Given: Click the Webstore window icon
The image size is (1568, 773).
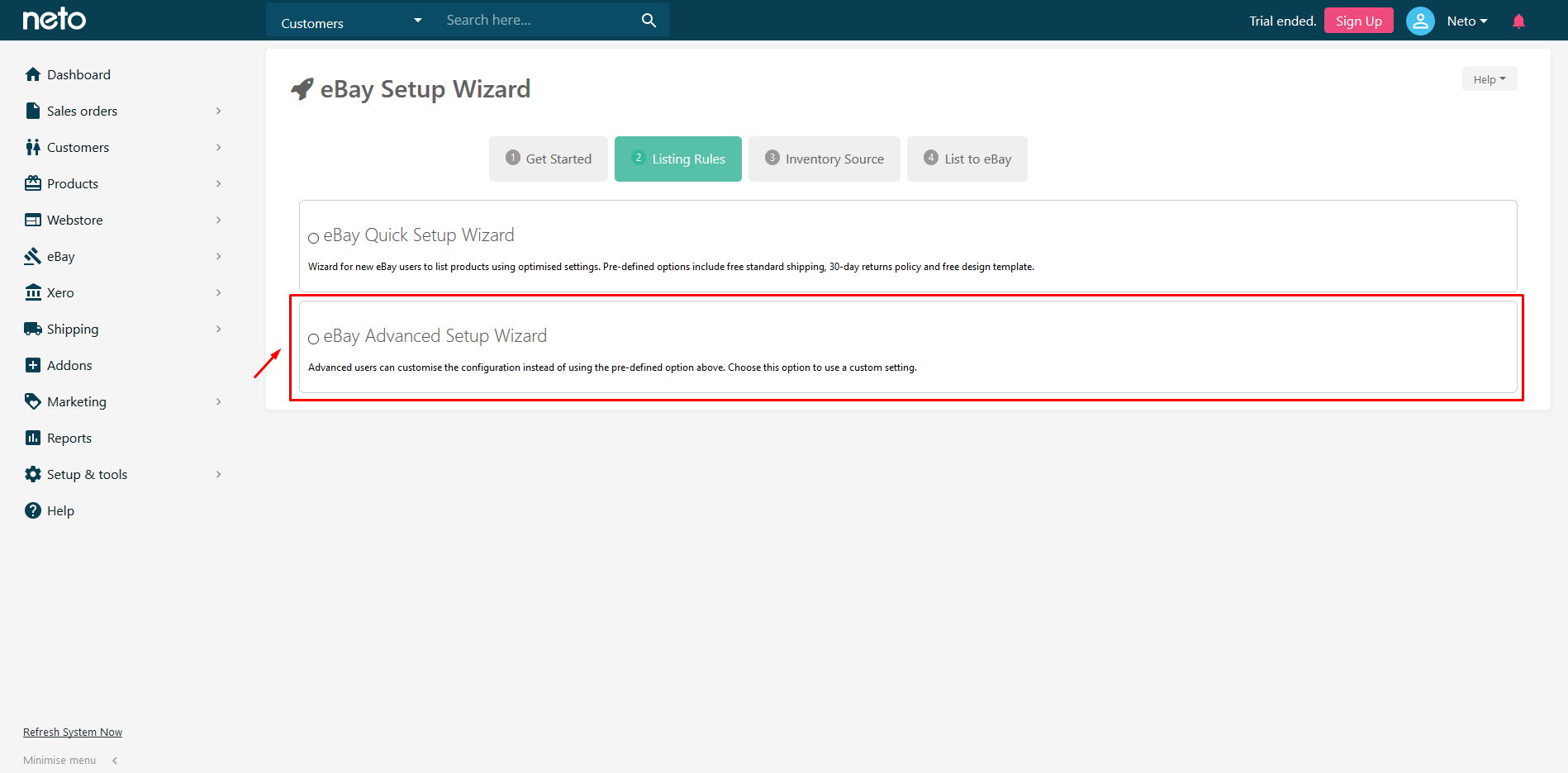Looking at the screenshot, I should [33, 220].
